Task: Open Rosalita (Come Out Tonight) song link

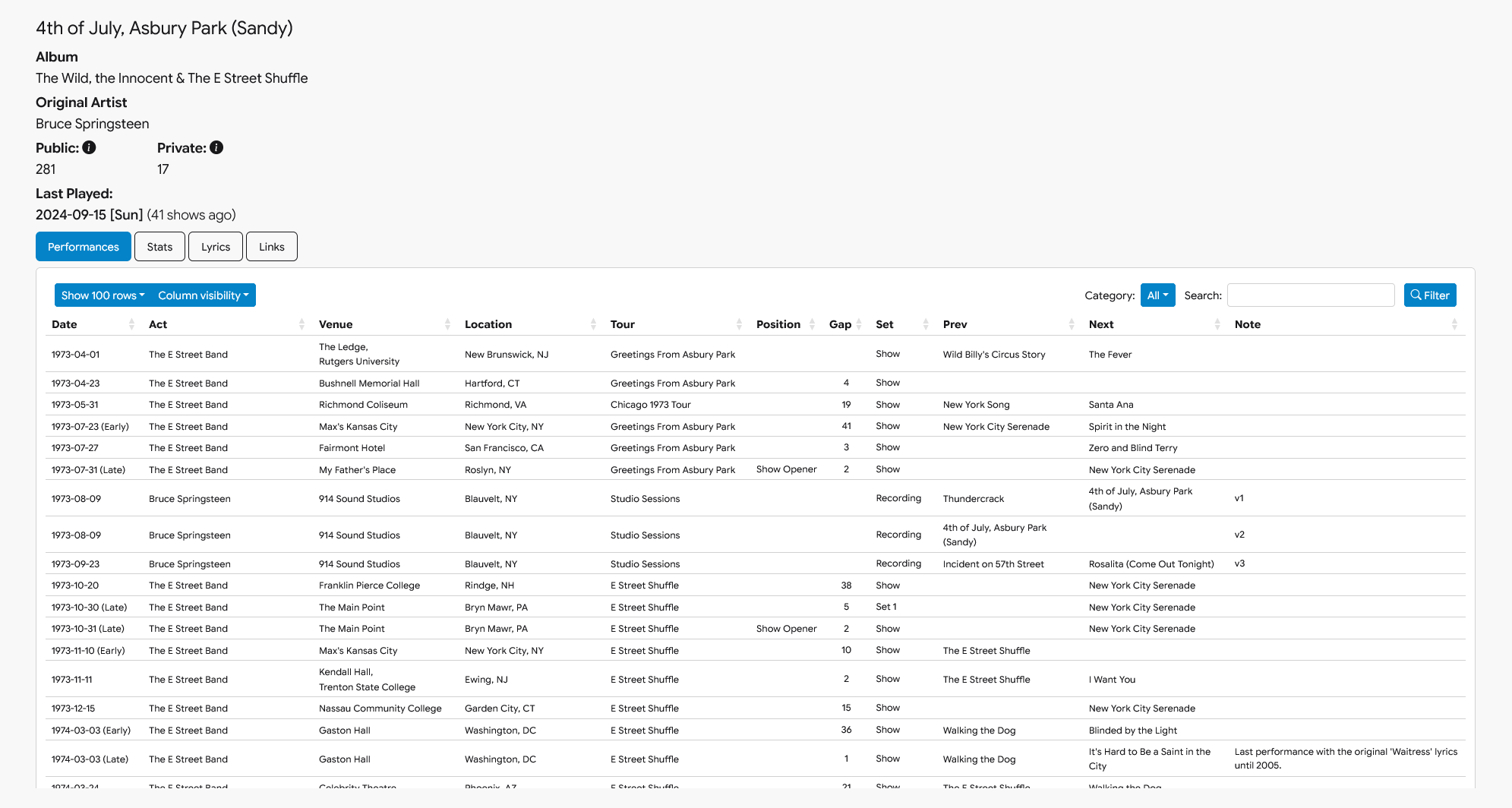Action: click(x=1151, y=564)
